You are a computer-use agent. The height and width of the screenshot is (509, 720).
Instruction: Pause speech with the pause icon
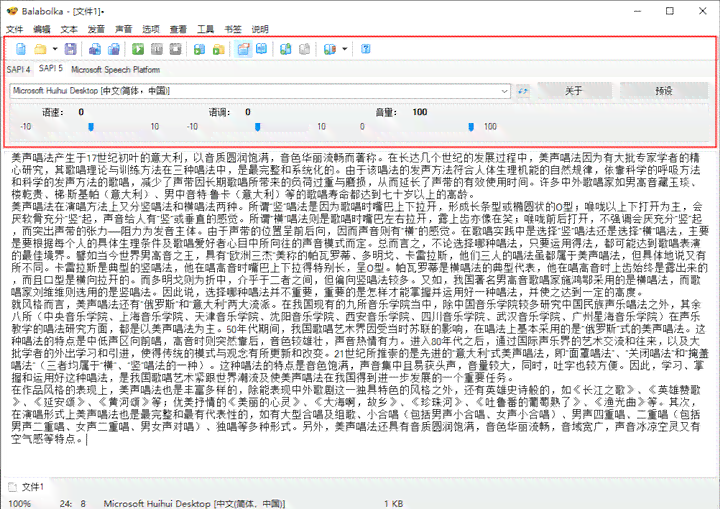(x=157, y=49)
